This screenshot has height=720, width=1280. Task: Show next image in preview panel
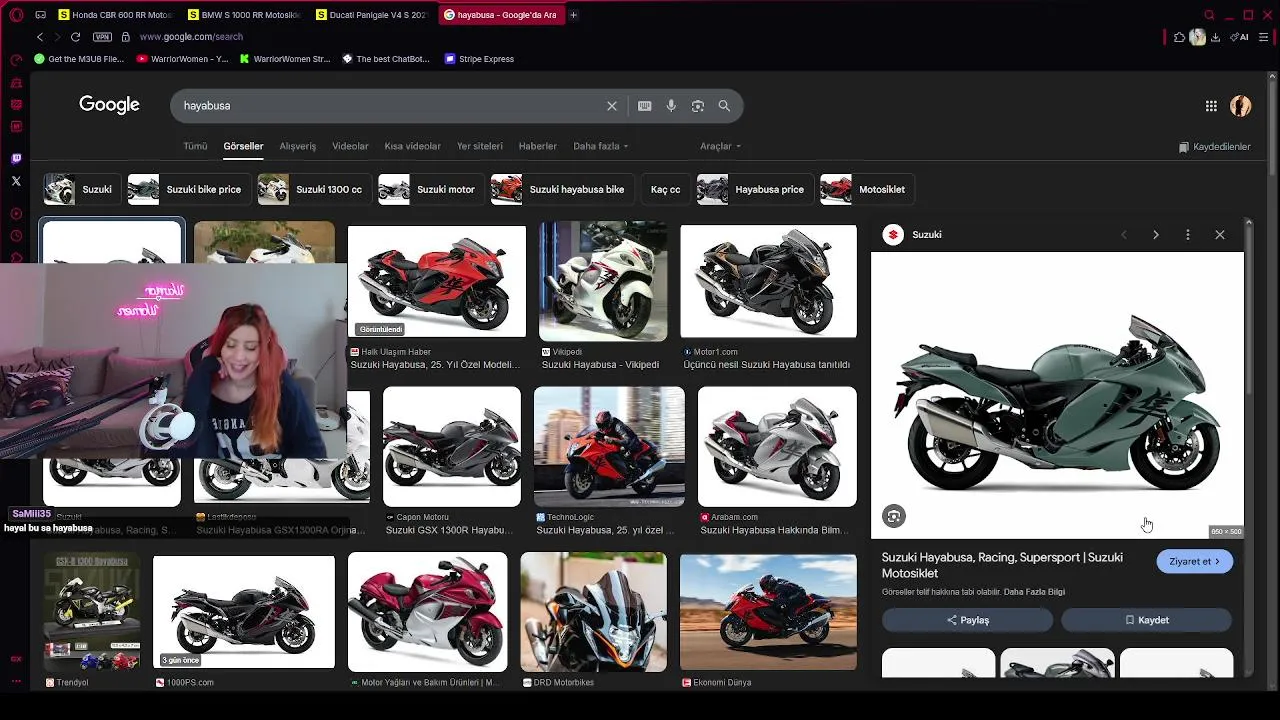coord(1156,235)
